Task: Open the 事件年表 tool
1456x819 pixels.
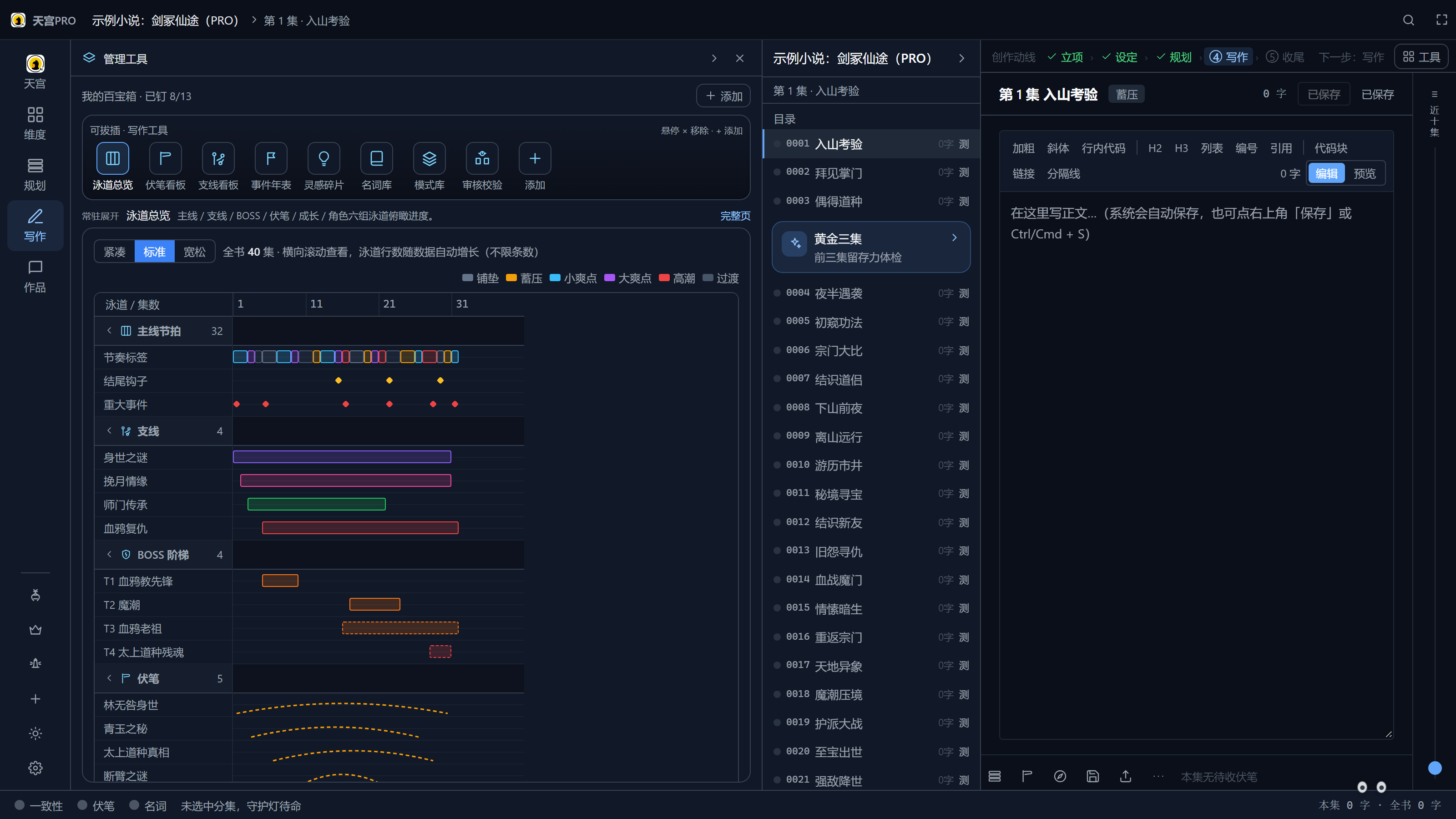Action: (x=271, y=158)
